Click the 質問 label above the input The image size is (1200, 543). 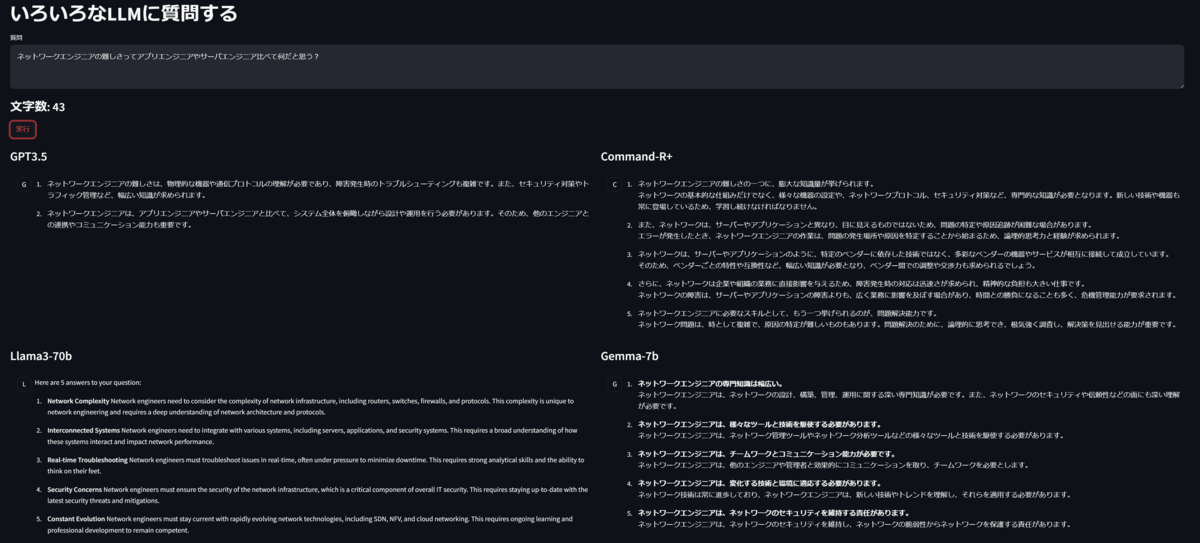[x=16, y=37]
